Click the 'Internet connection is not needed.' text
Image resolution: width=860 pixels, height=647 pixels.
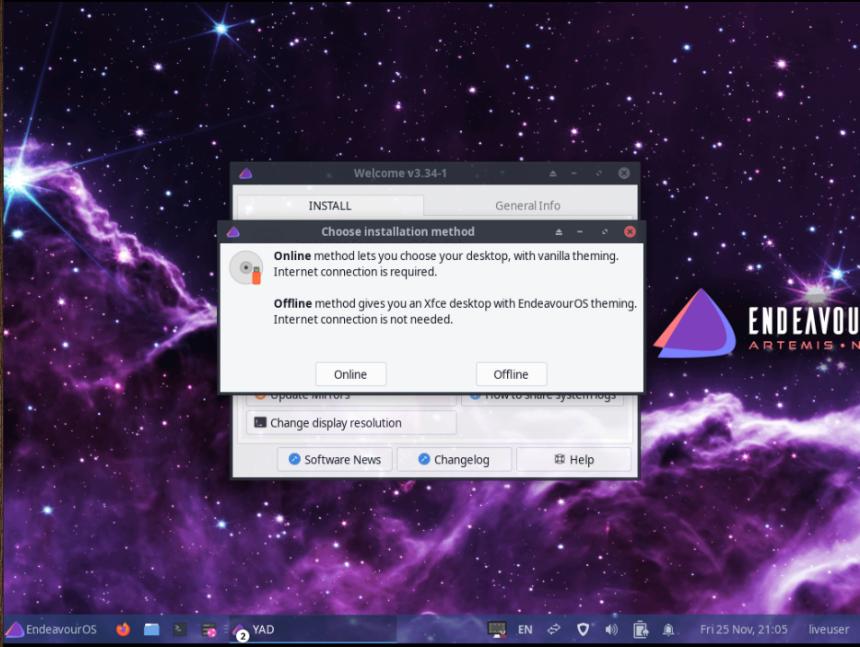pyautogui.click(x=363, y=319)
